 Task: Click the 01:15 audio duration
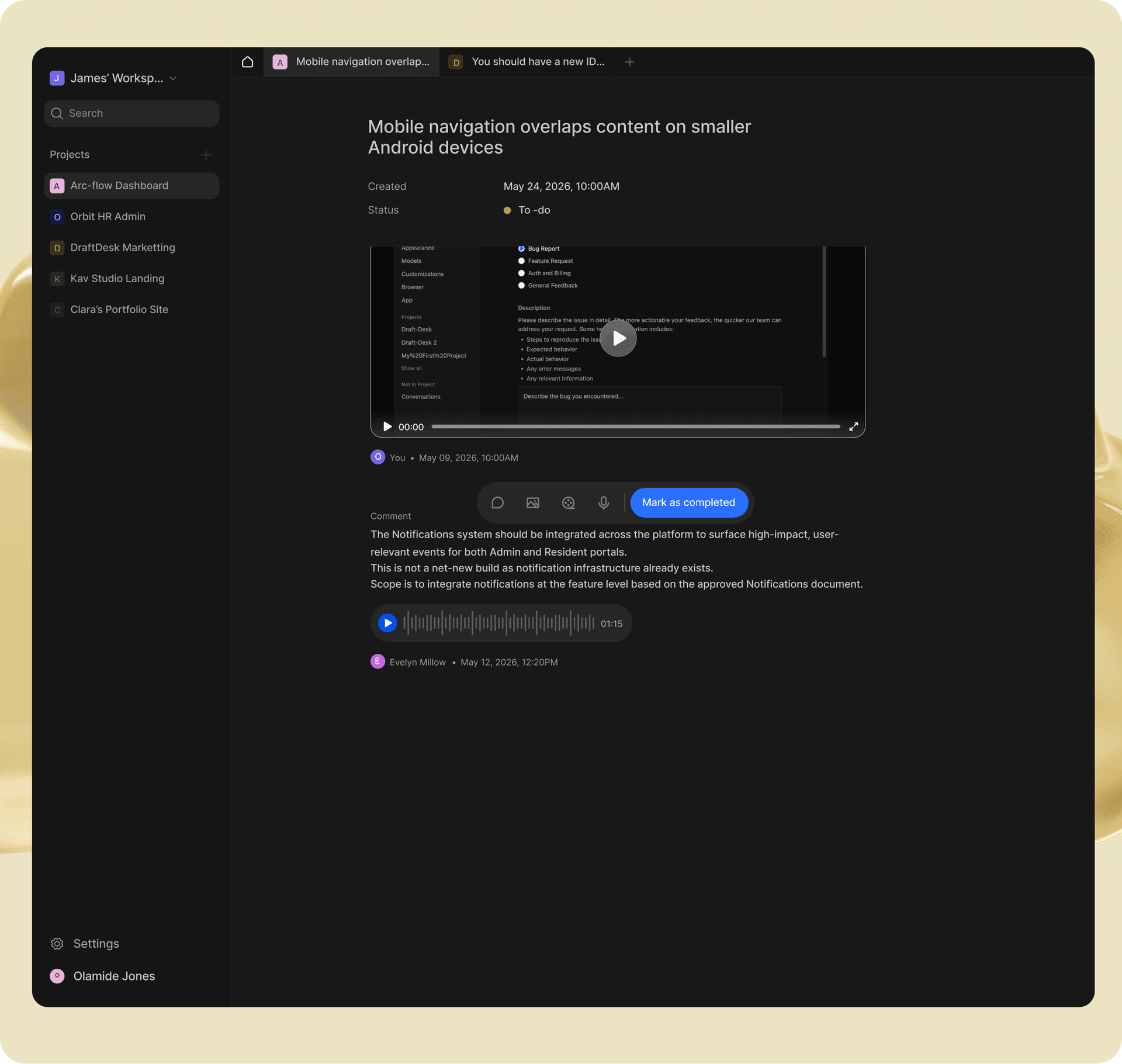click(x=612, y=623)
